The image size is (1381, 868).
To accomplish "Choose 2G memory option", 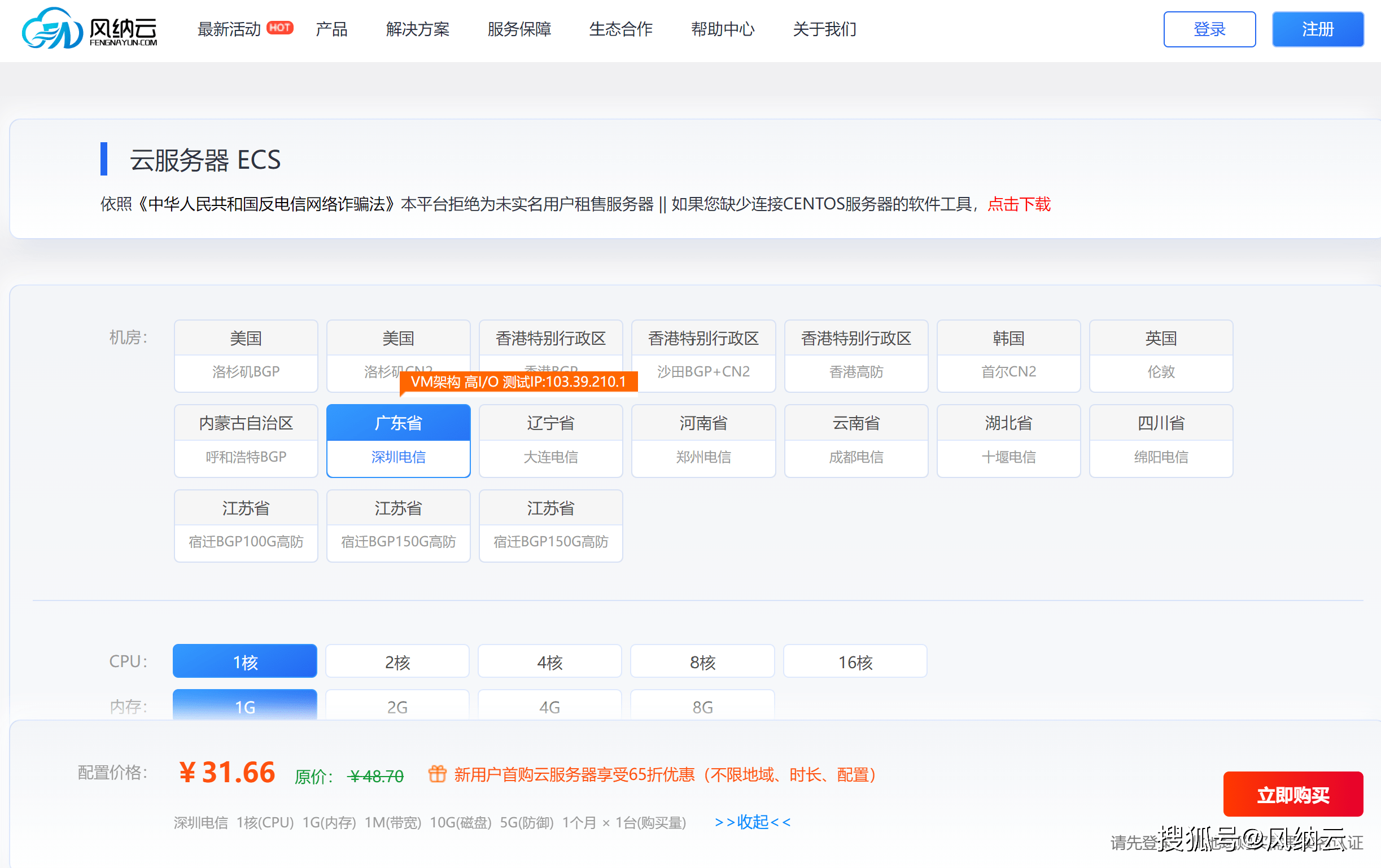I will click(x=397, y=704).
